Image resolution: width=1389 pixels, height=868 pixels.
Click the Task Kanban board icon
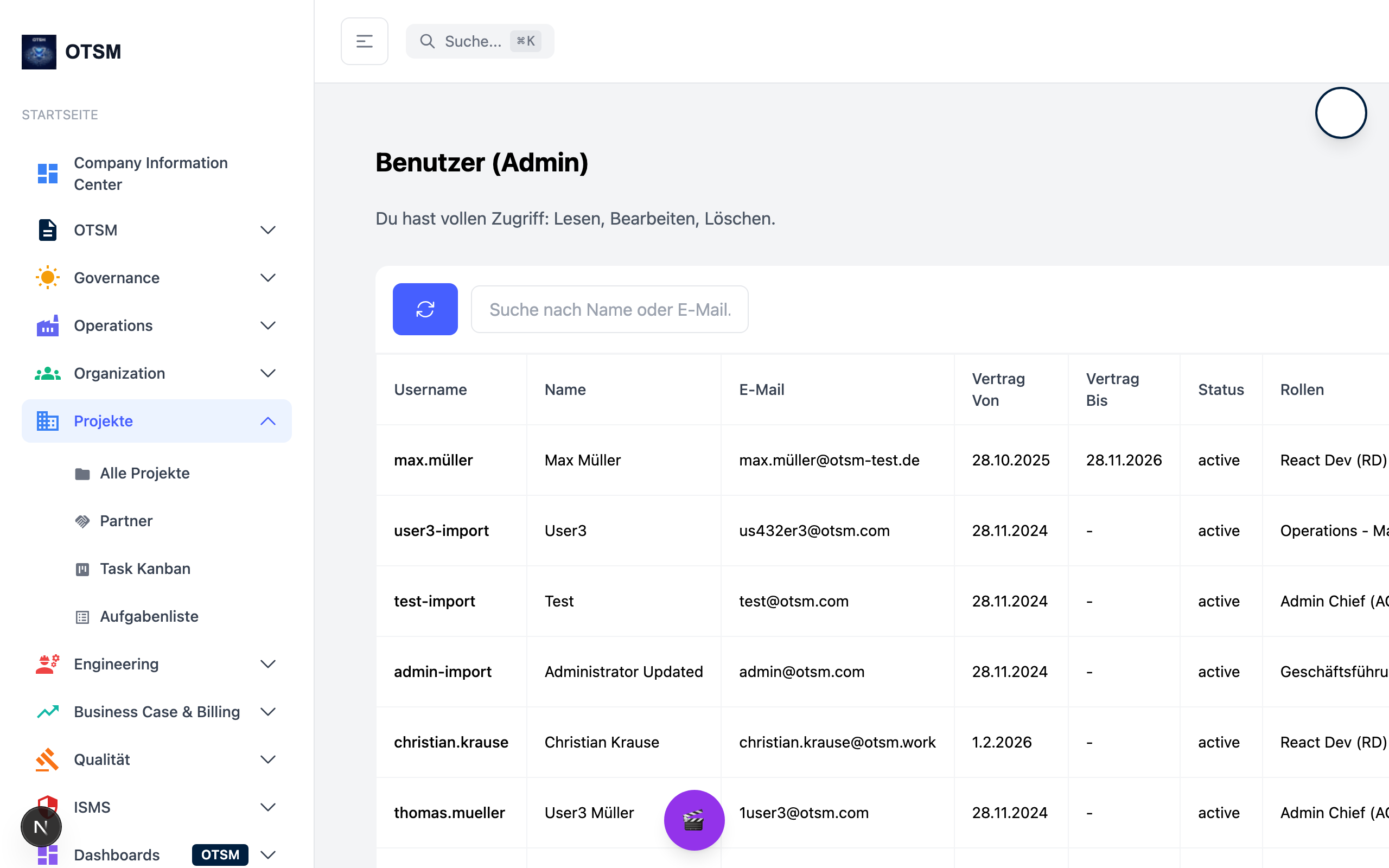82,569
